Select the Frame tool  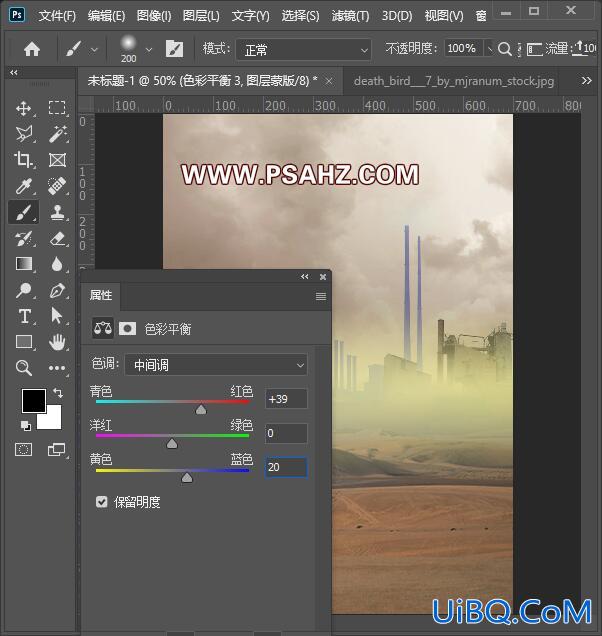click(x=57, y=160)
